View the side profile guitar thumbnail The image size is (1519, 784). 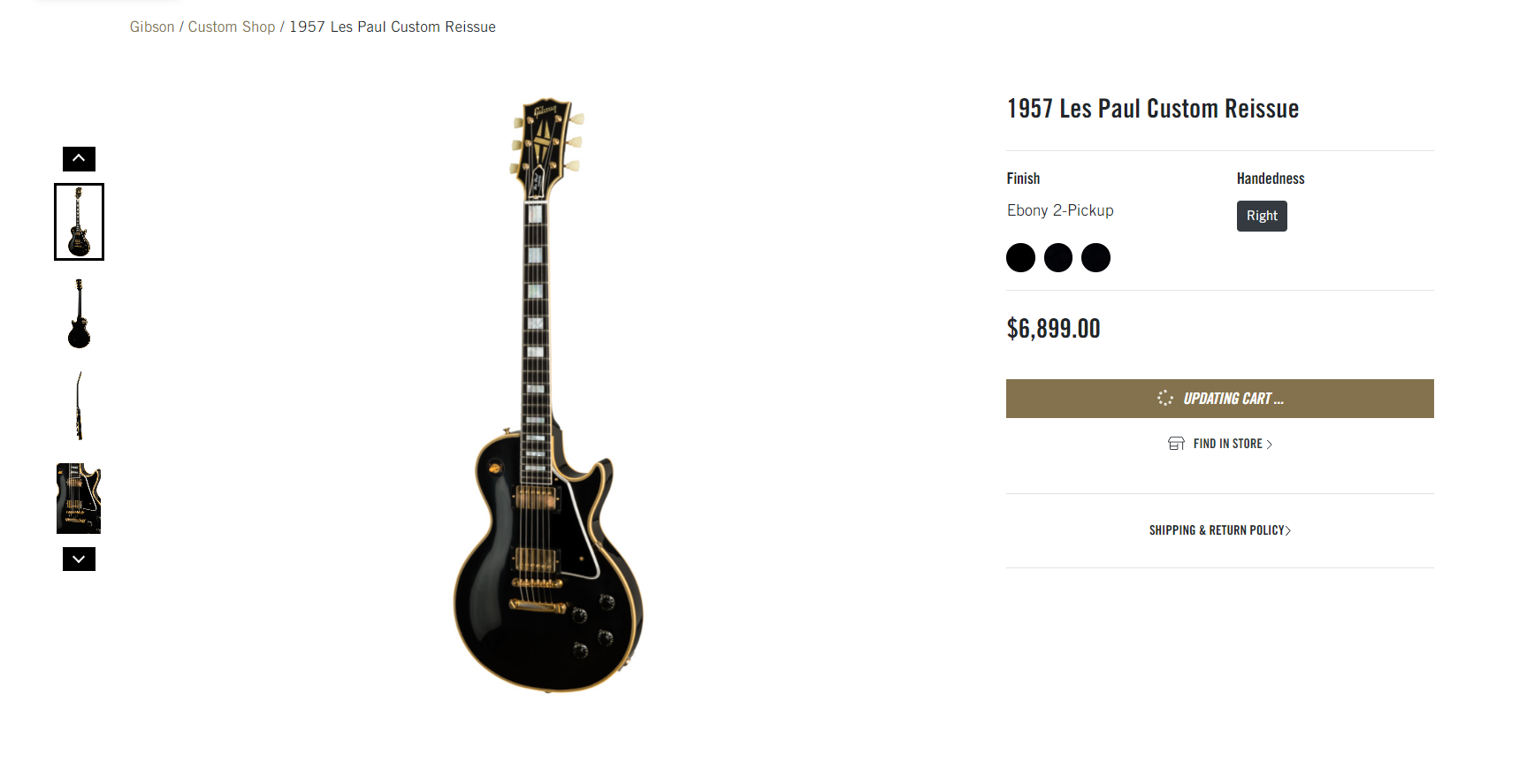tap(80, 406)
